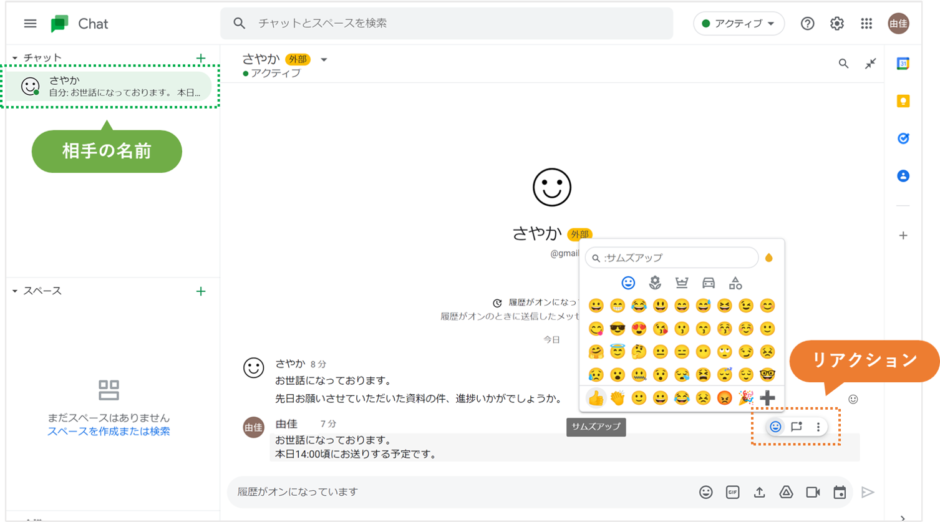Open スペースを作成または検索 link
940x522 pixels.
(109, 432)
